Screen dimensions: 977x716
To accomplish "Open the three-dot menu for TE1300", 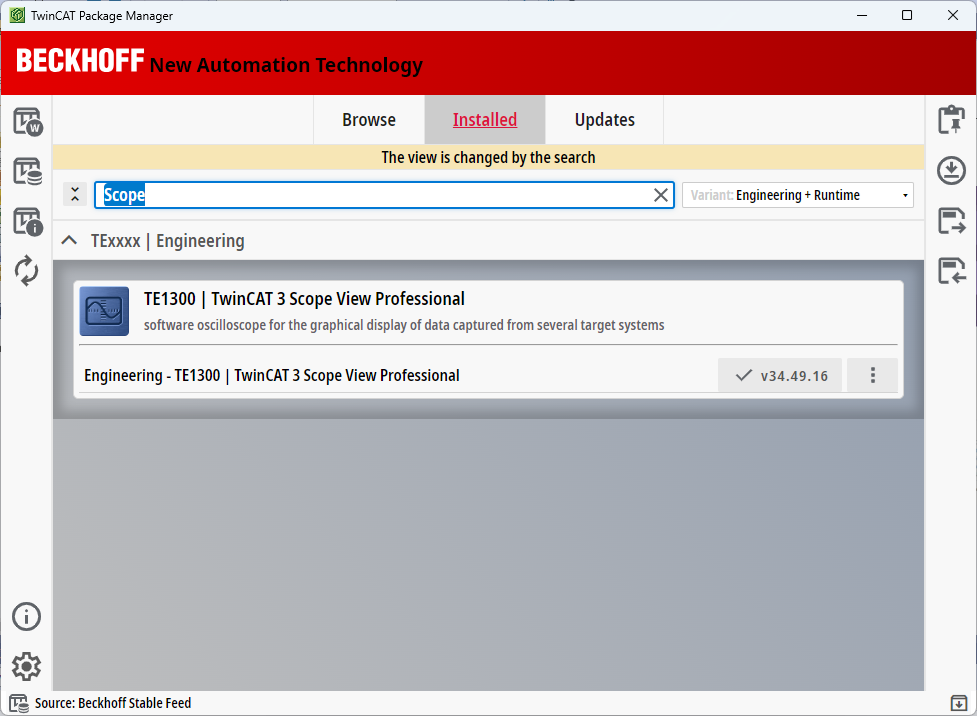I will click(x=872, y=376).
